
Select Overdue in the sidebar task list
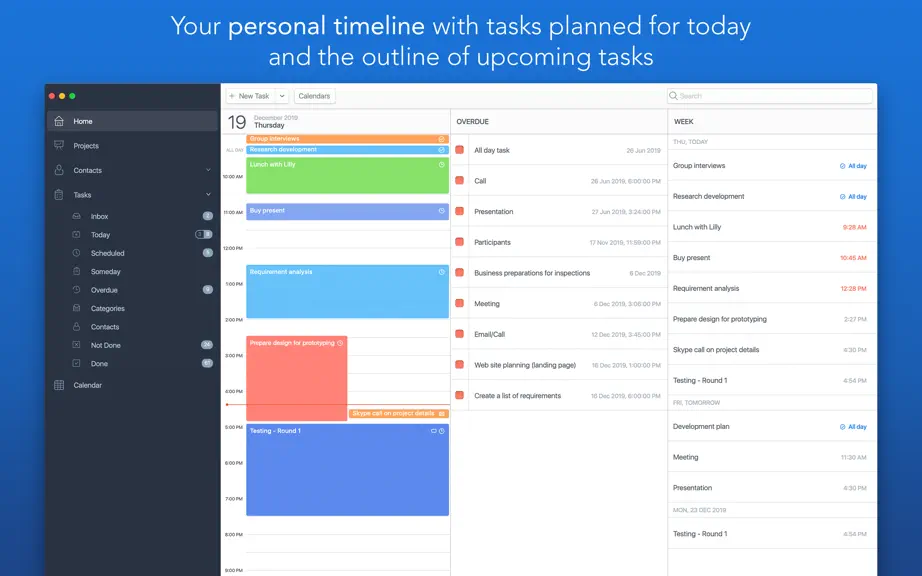(x=104, y=290)
